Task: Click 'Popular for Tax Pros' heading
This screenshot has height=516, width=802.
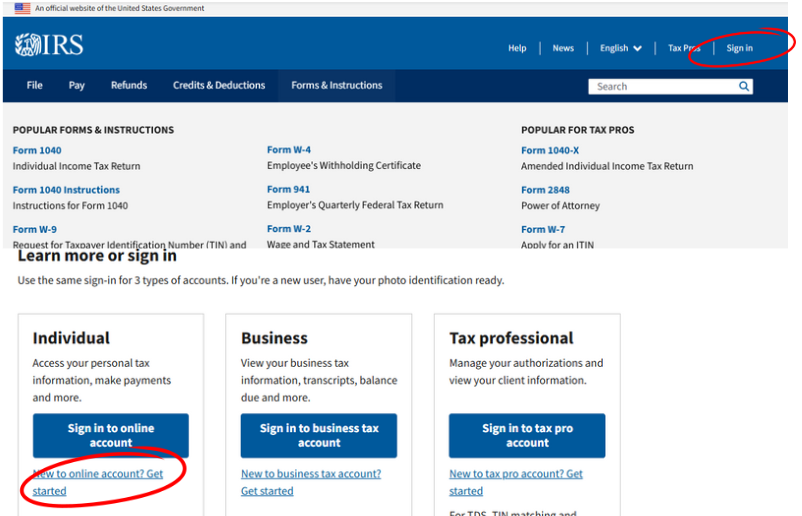Action: point(577,130)
